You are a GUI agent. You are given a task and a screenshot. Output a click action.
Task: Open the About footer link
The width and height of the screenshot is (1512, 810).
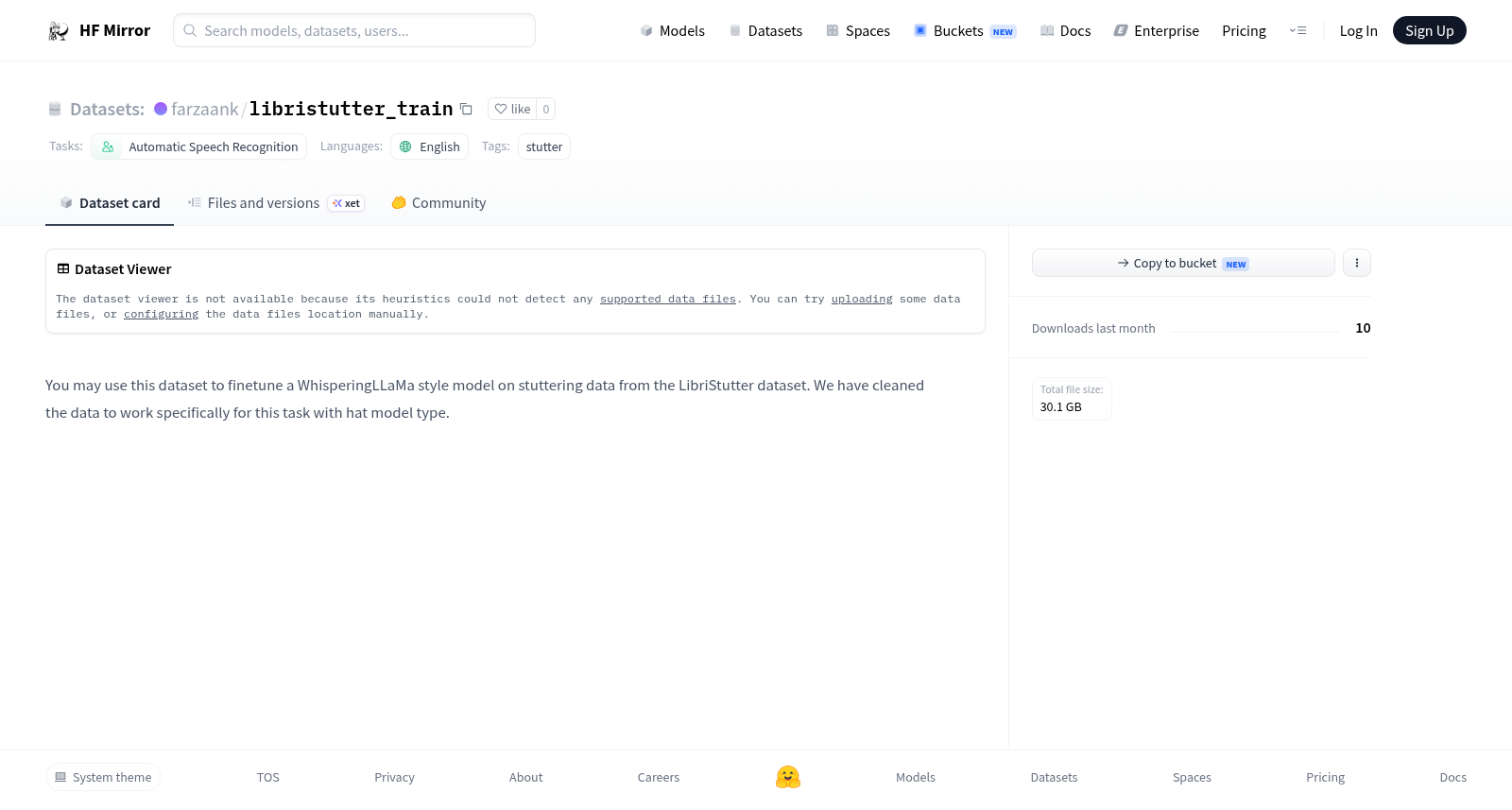(x=525, y=777)
